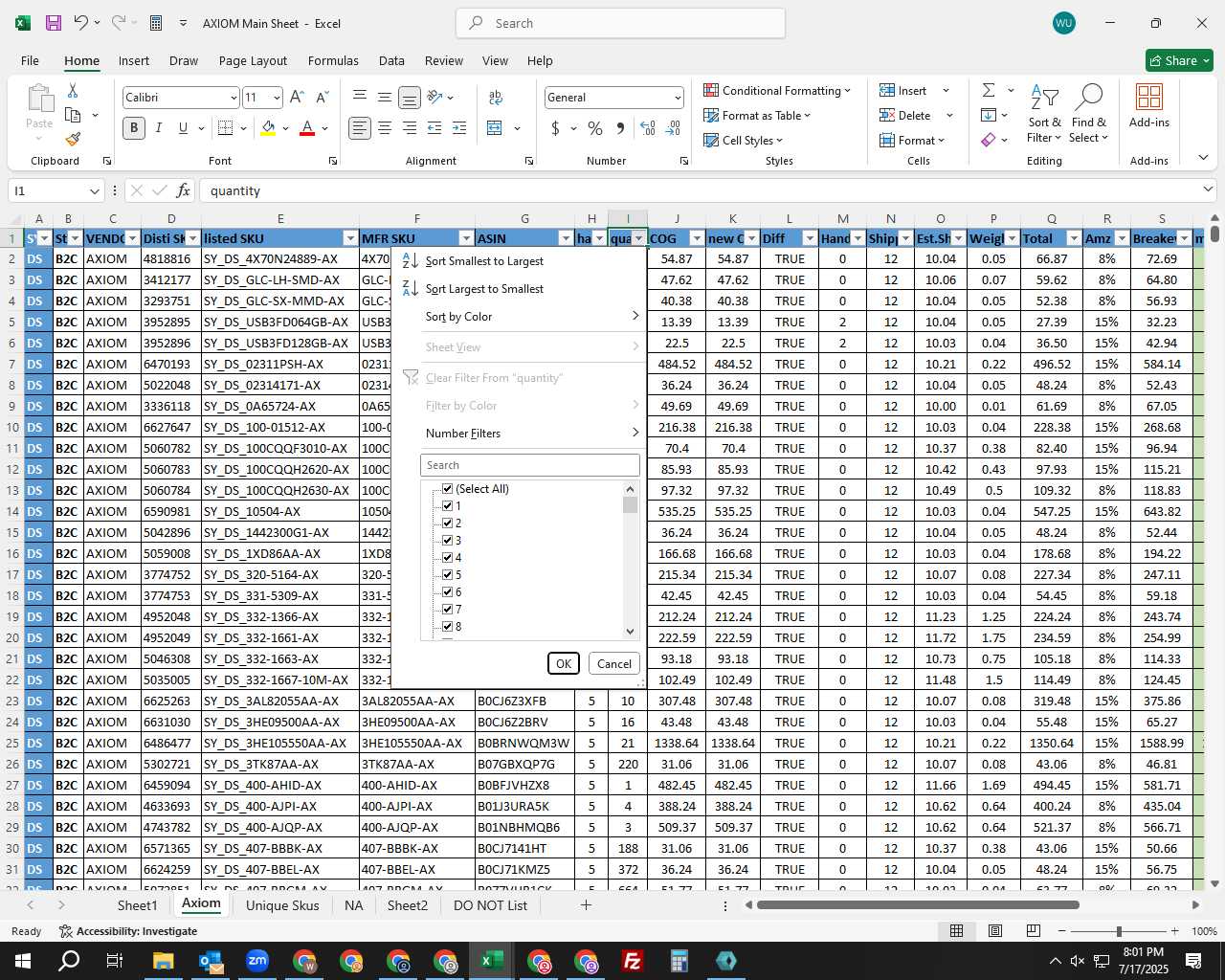Open the Formulas ribbon tab
Viewport: 1225px width, 980px height.
pyautogui.click(x=333, y=60)
